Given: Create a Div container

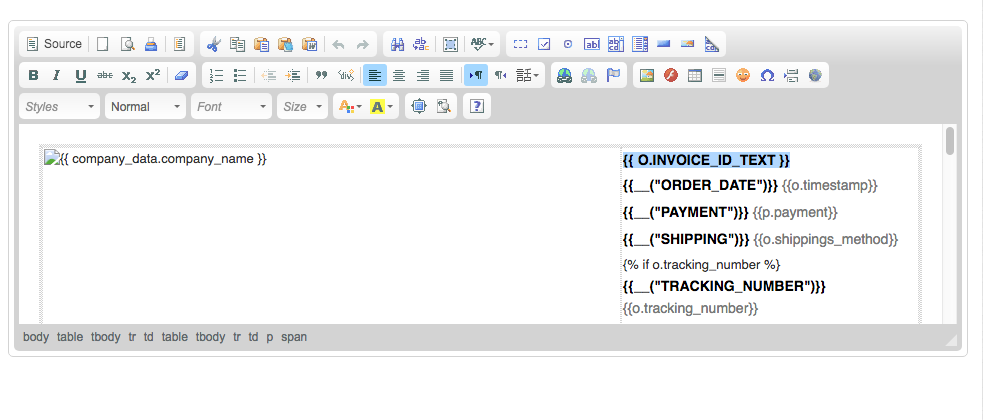Looking at the screenshot, I should click(346, 75).
